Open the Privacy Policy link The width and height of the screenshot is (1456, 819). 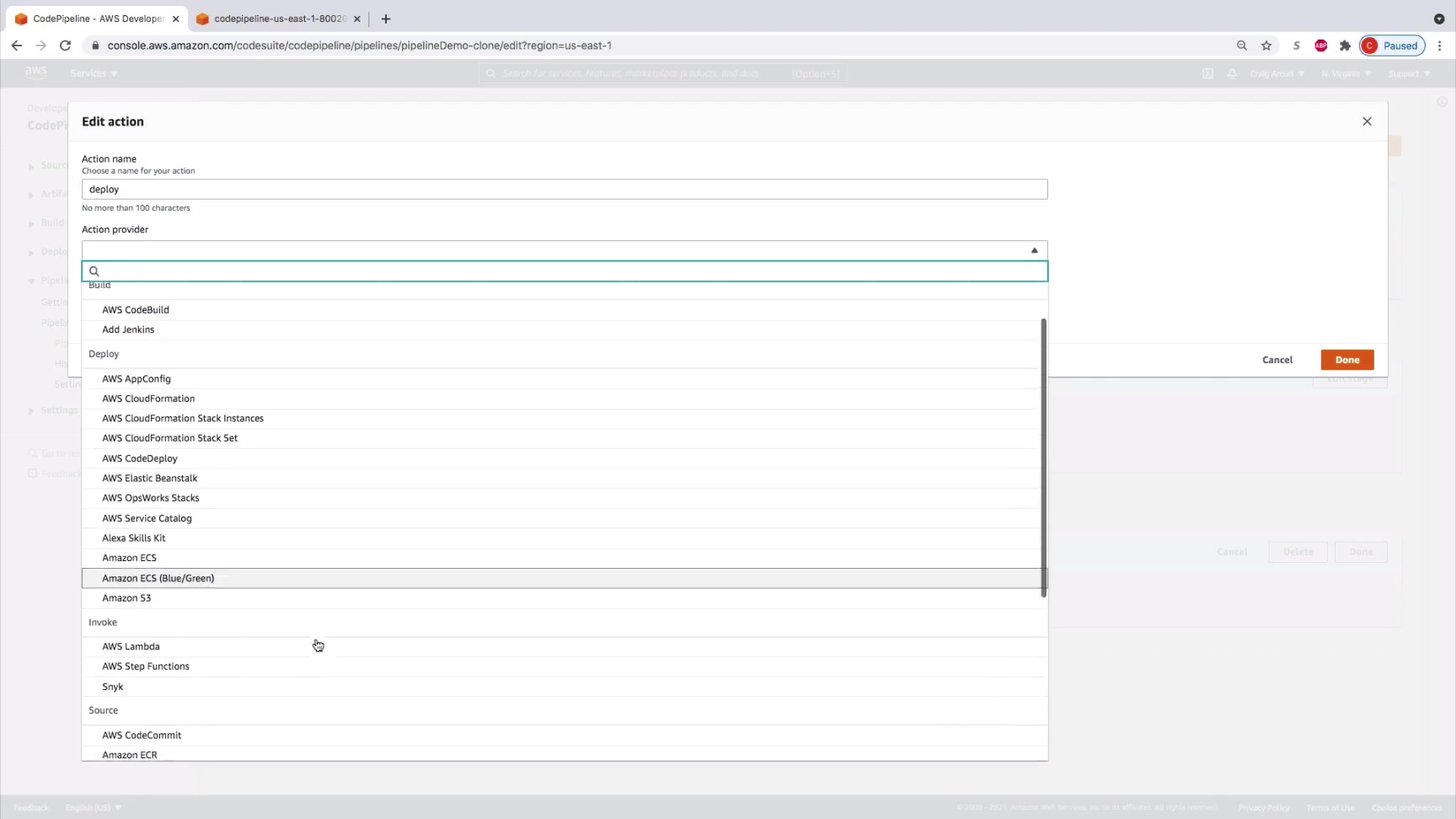1264,808
